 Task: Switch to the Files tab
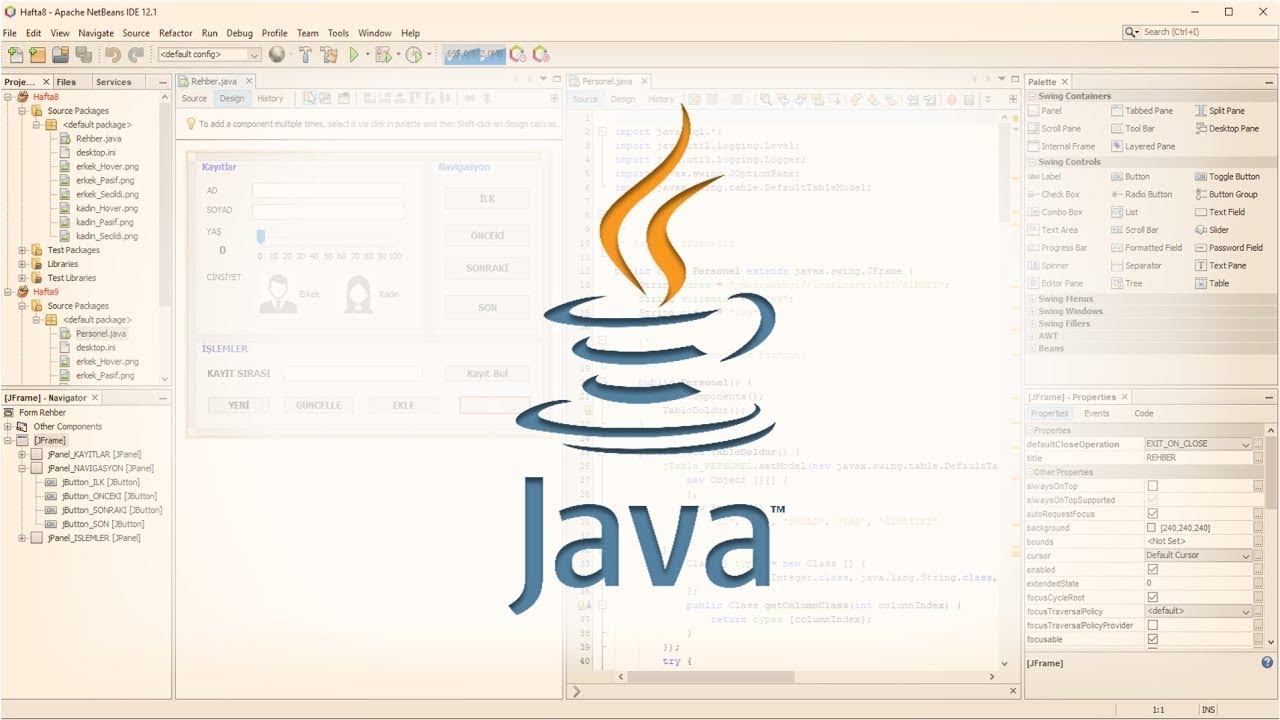(x=66, y=82)
